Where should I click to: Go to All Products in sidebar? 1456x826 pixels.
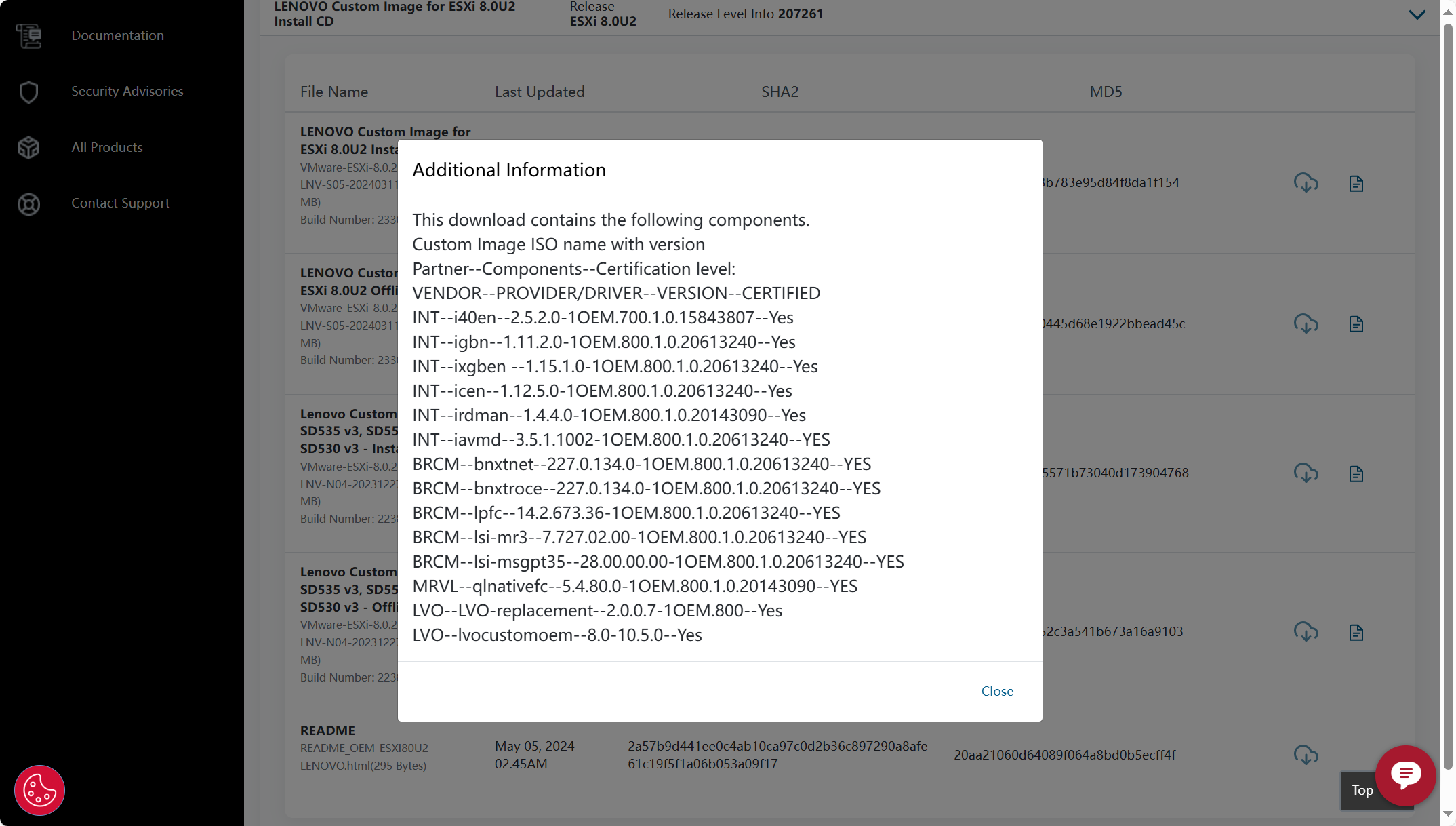[x=107, y=147]
